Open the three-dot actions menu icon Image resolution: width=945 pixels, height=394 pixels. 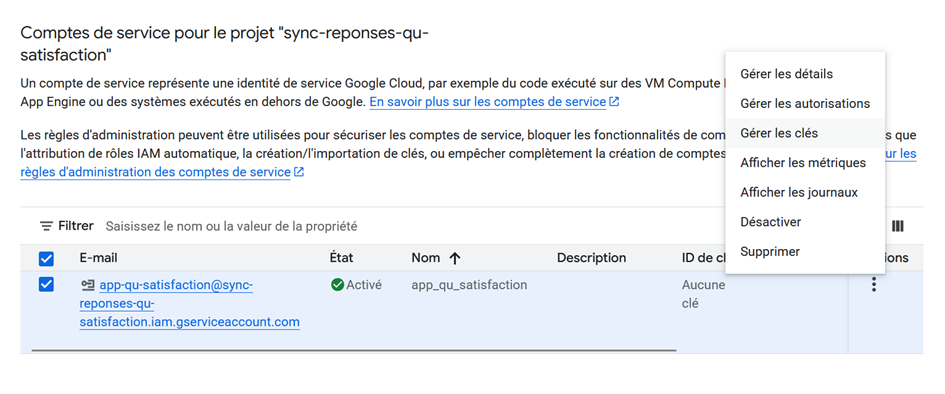pos(873,284)
